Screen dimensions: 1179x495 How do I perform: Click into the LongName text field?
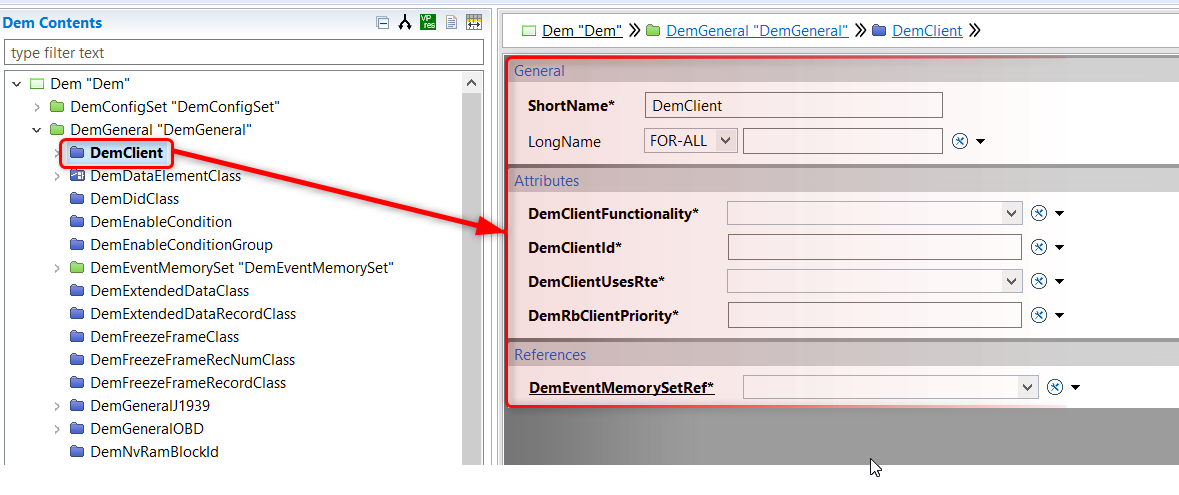[x=842, y=141]
